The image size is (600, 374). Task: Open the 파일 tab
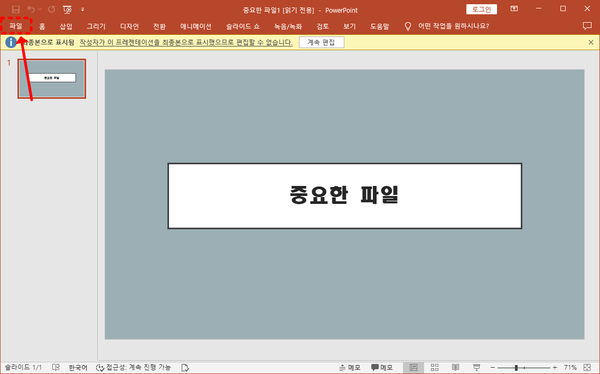pyautogui.click(x=16, y=26)
